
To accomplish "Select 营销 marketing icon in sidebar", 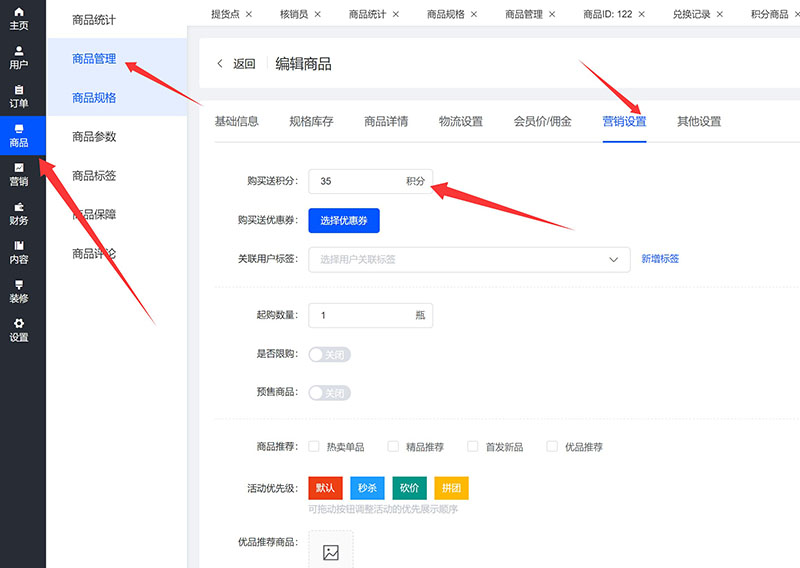I will (x=18, y=174).
